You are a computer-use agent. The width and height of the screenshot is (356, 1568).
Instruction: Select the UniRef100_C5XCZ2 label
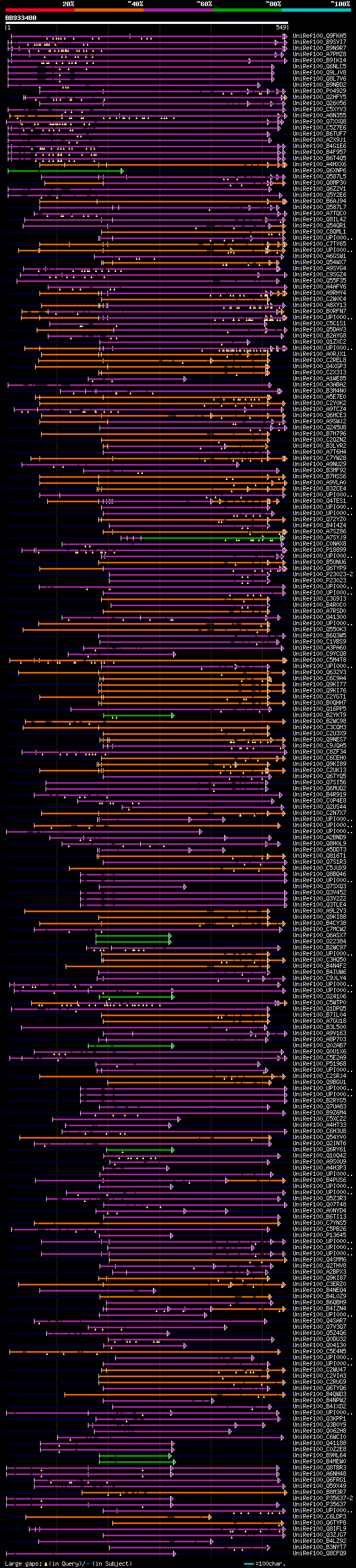[x=319, y=1119]
